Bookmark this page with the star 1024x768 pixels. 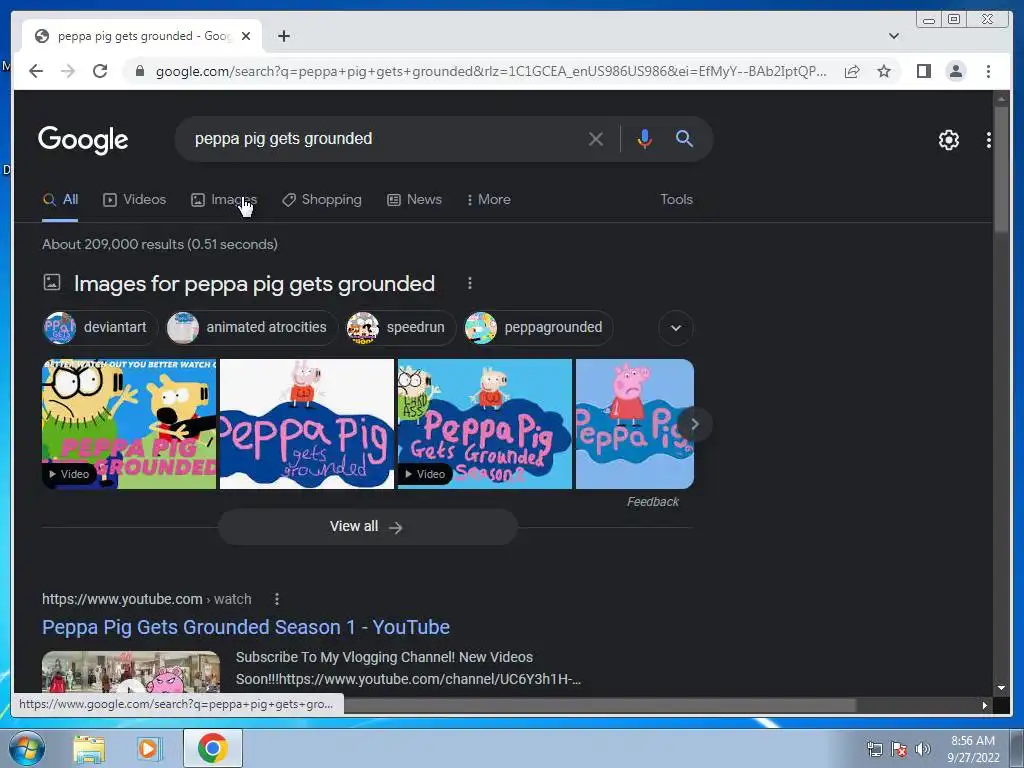click(x=884, y=71)
